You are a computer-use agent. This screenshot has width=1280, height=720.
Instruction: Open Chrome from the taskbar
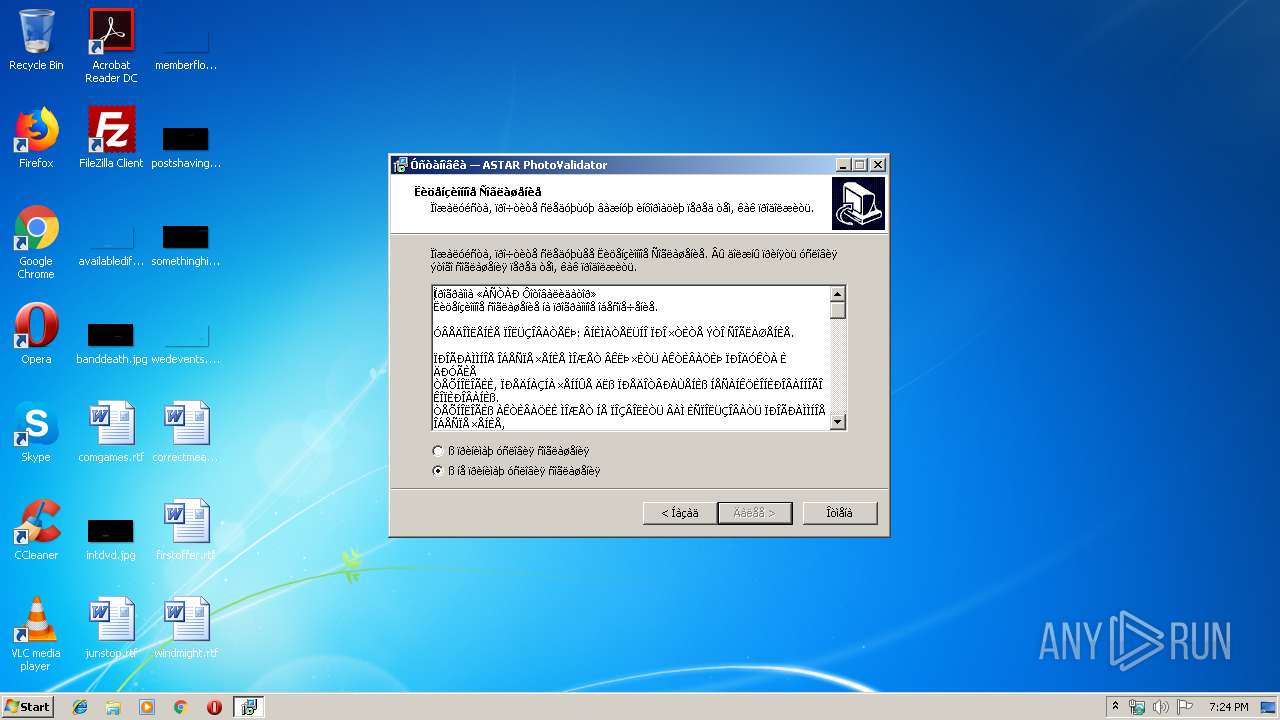click(181, 707)
